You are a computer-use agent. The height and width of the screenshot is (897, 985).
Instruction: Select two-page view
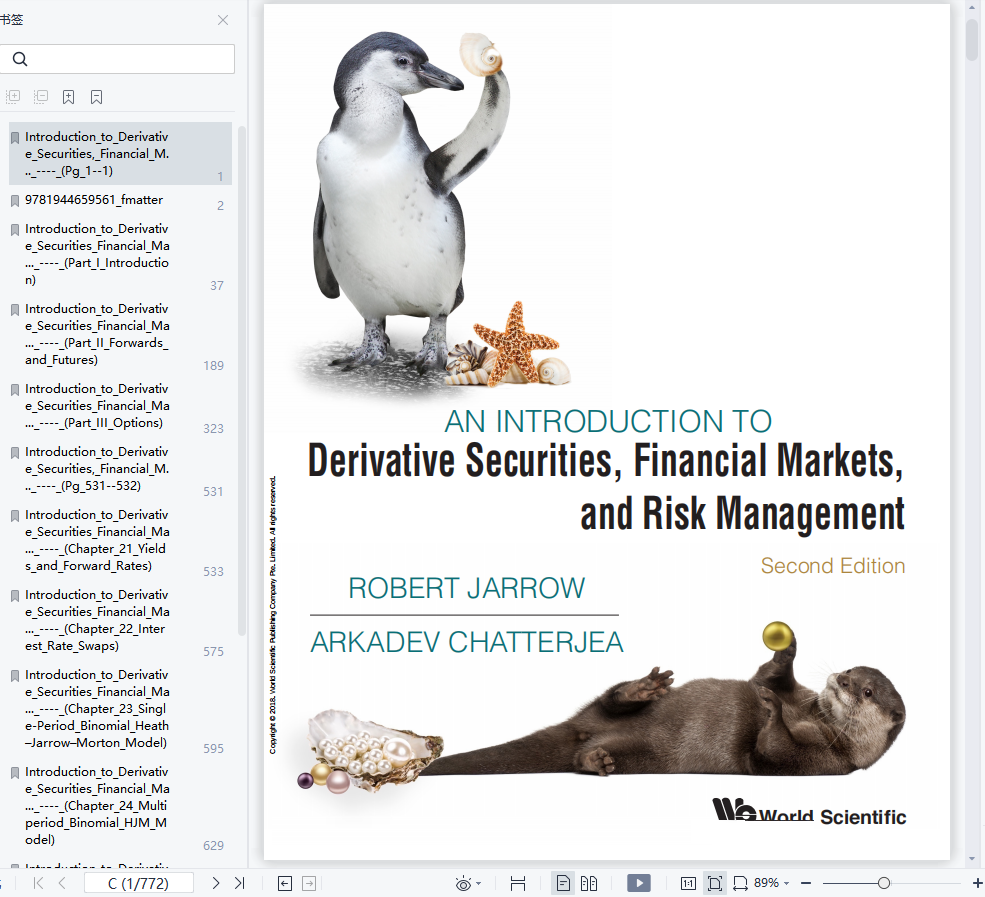point(589,884)
